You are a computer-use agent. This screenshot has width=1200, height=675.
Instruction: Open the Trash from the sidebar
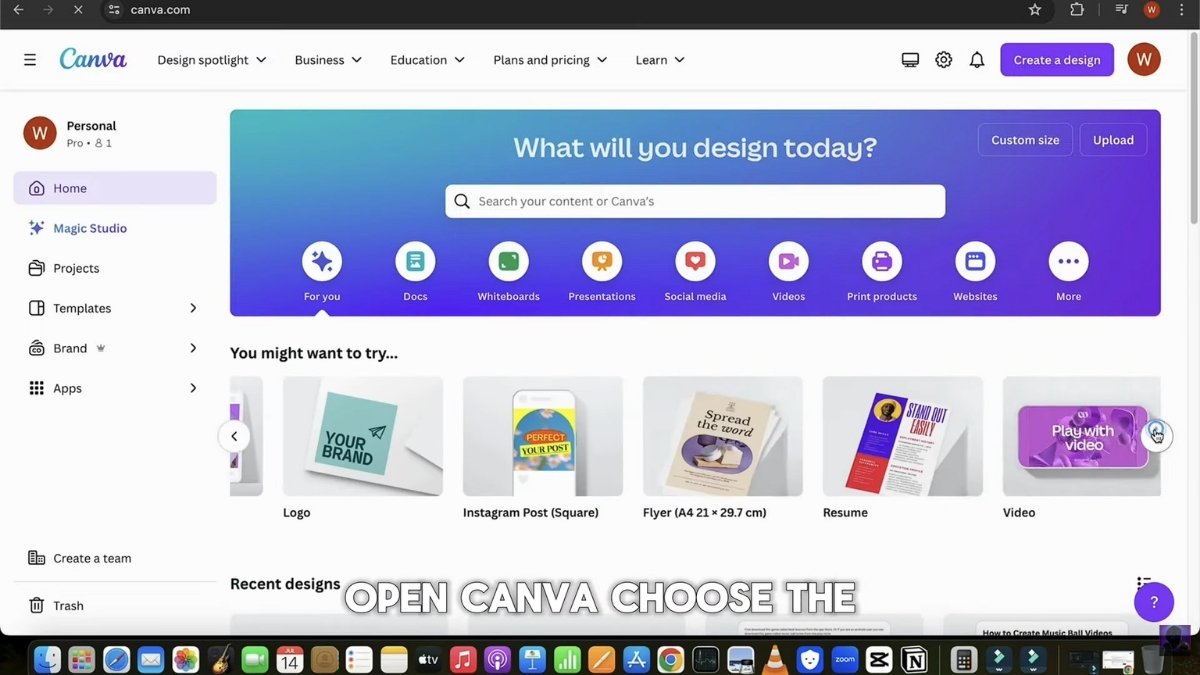click(68, 605)
